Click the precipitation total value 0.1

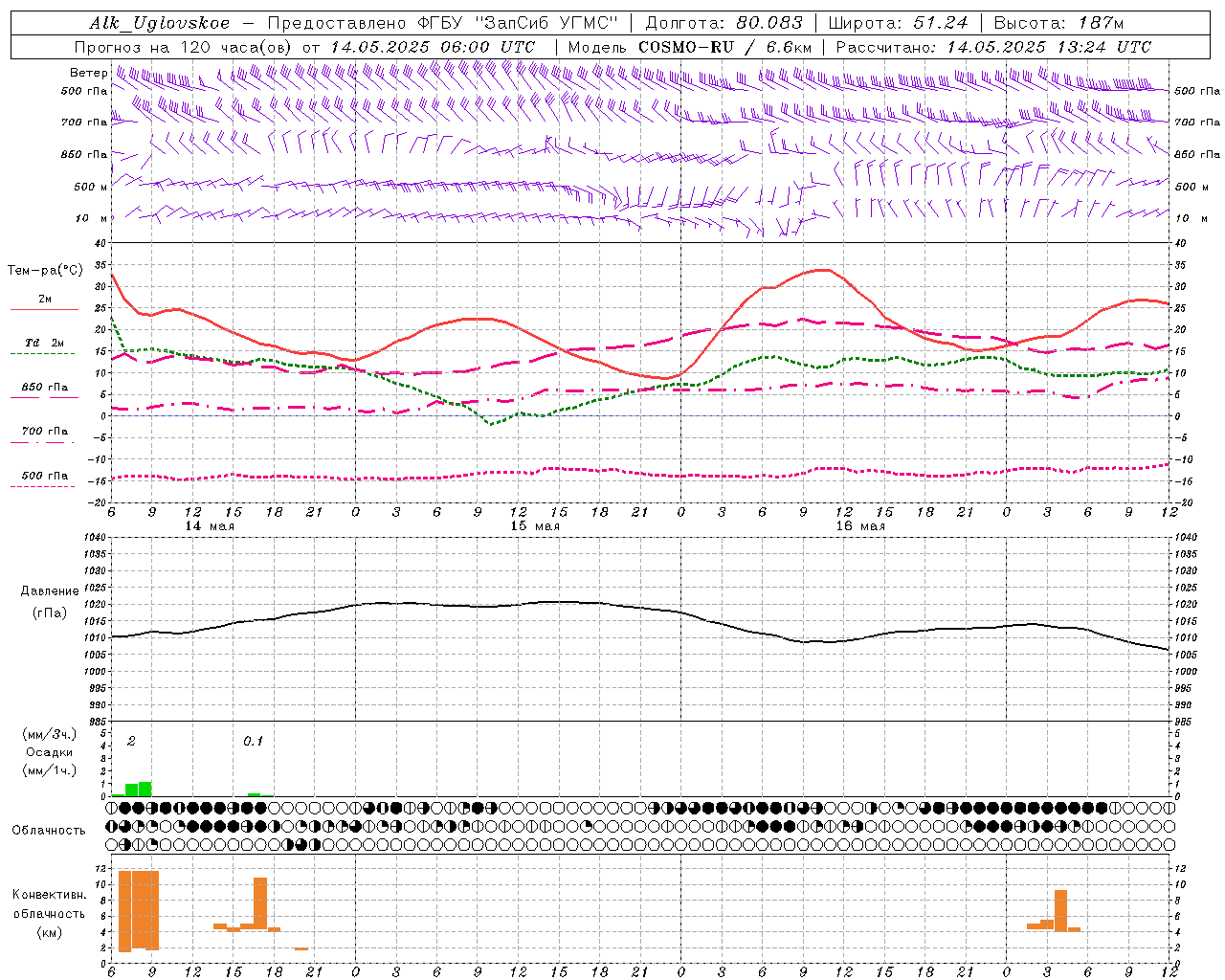coord(253,742)
